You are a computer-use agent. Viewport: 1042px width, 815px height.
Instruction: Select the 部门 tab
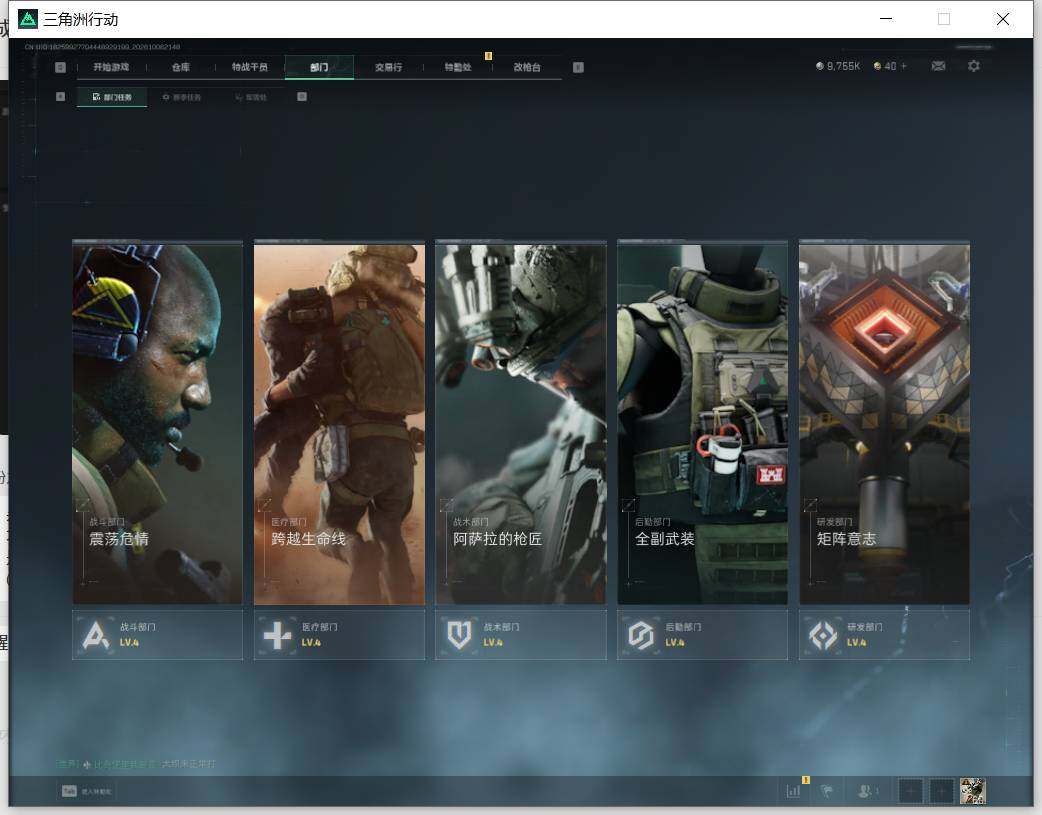pos(319,67)
